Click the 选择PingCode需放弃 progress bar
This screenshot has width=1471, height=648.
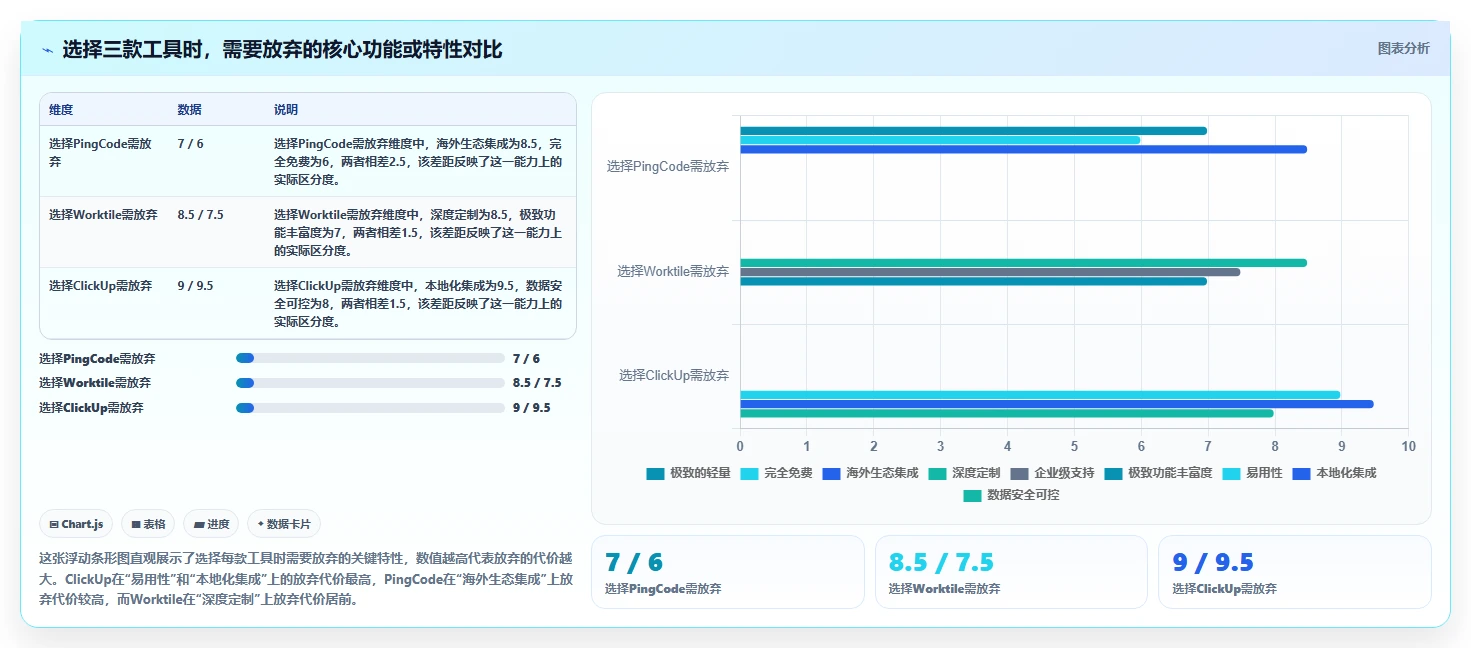(x=370, y=358)
